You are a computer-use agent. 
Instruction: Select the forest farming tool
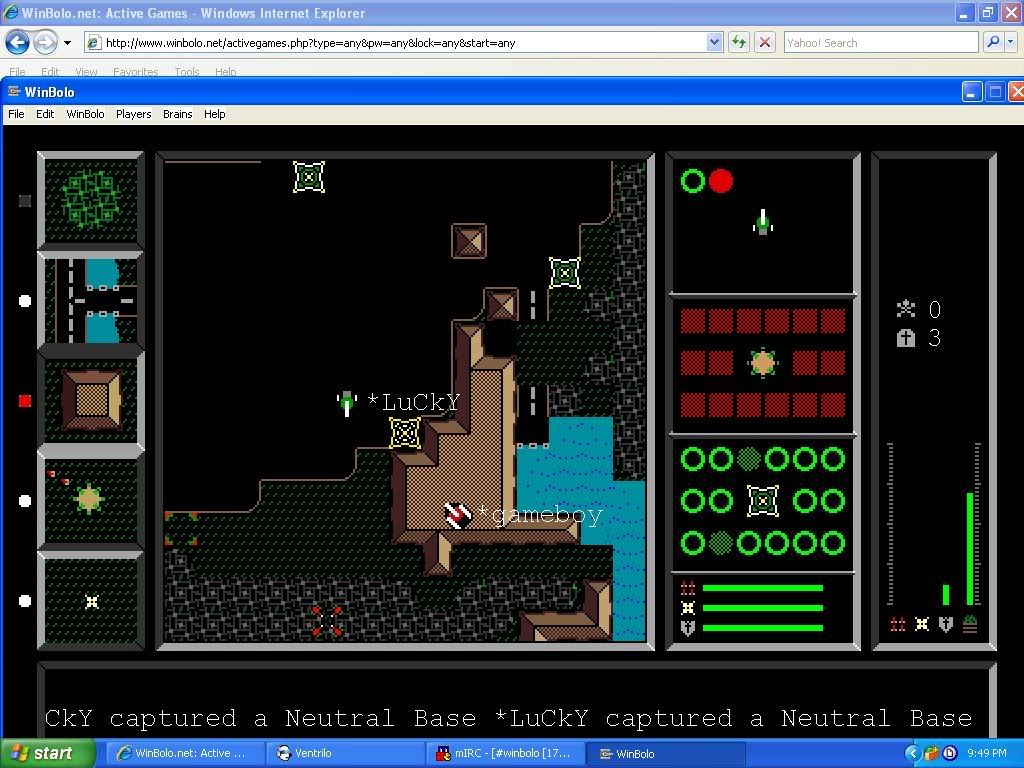pyautogui.click(x=91, y=199)
